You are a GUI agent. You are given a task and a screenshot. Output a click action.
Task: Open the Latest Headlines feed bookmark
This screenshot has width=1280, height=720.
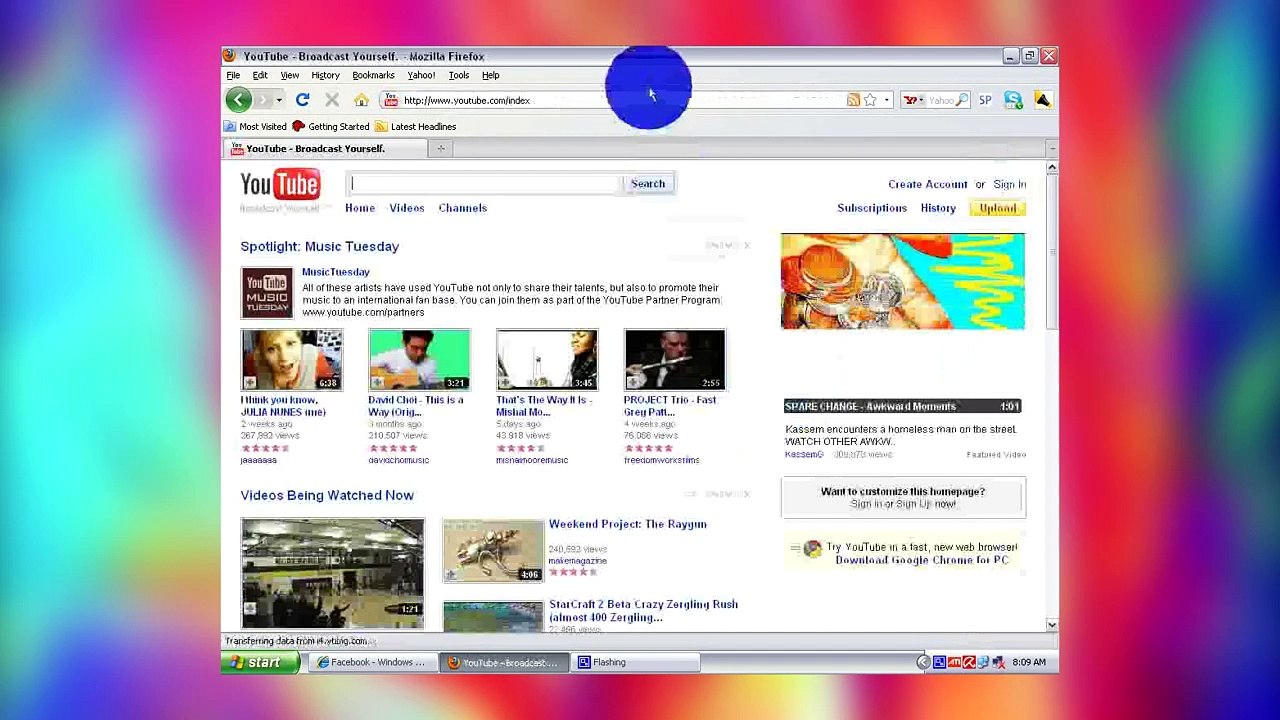[x=415, y=127]
